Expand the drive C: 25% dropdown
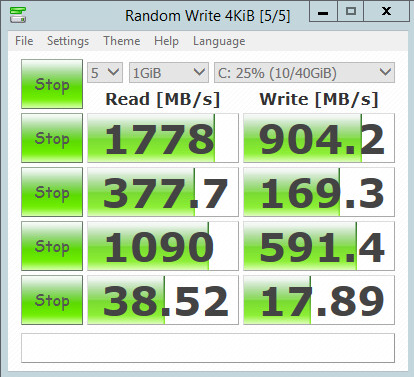 click(x=304, y=72)
